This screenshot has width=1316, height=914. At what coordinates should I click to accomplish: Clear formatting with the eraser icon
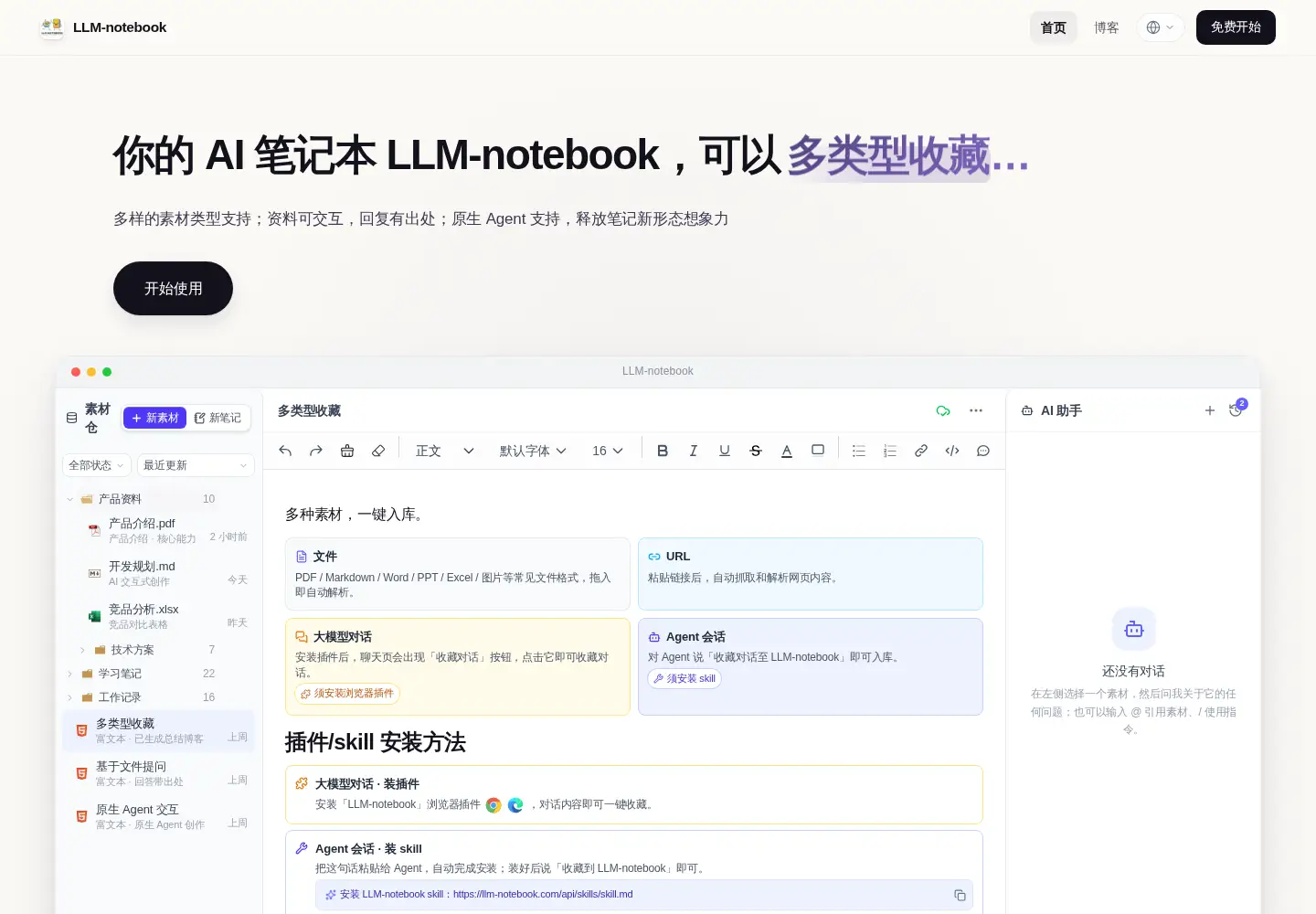[378, 451]
